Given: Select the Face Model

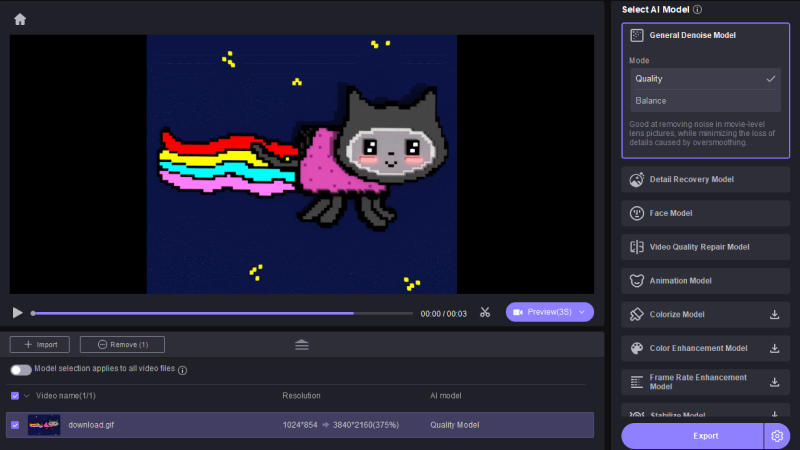Looking at the screenshot, I should click(706, 213).
